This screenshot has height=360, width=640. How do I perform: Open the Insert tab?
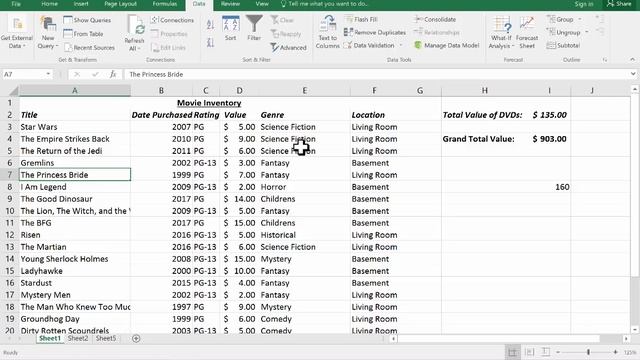click(x=81, y=4)
